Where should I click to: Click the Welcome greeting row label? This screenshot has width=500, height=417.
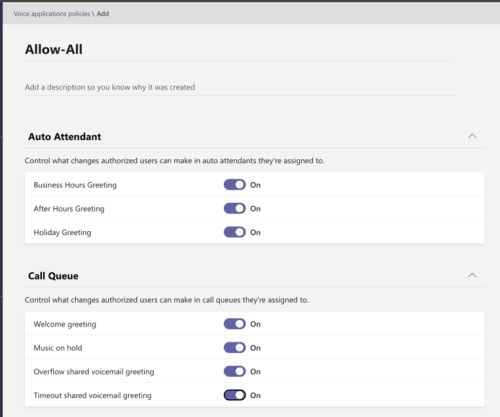tap(65, 324)
